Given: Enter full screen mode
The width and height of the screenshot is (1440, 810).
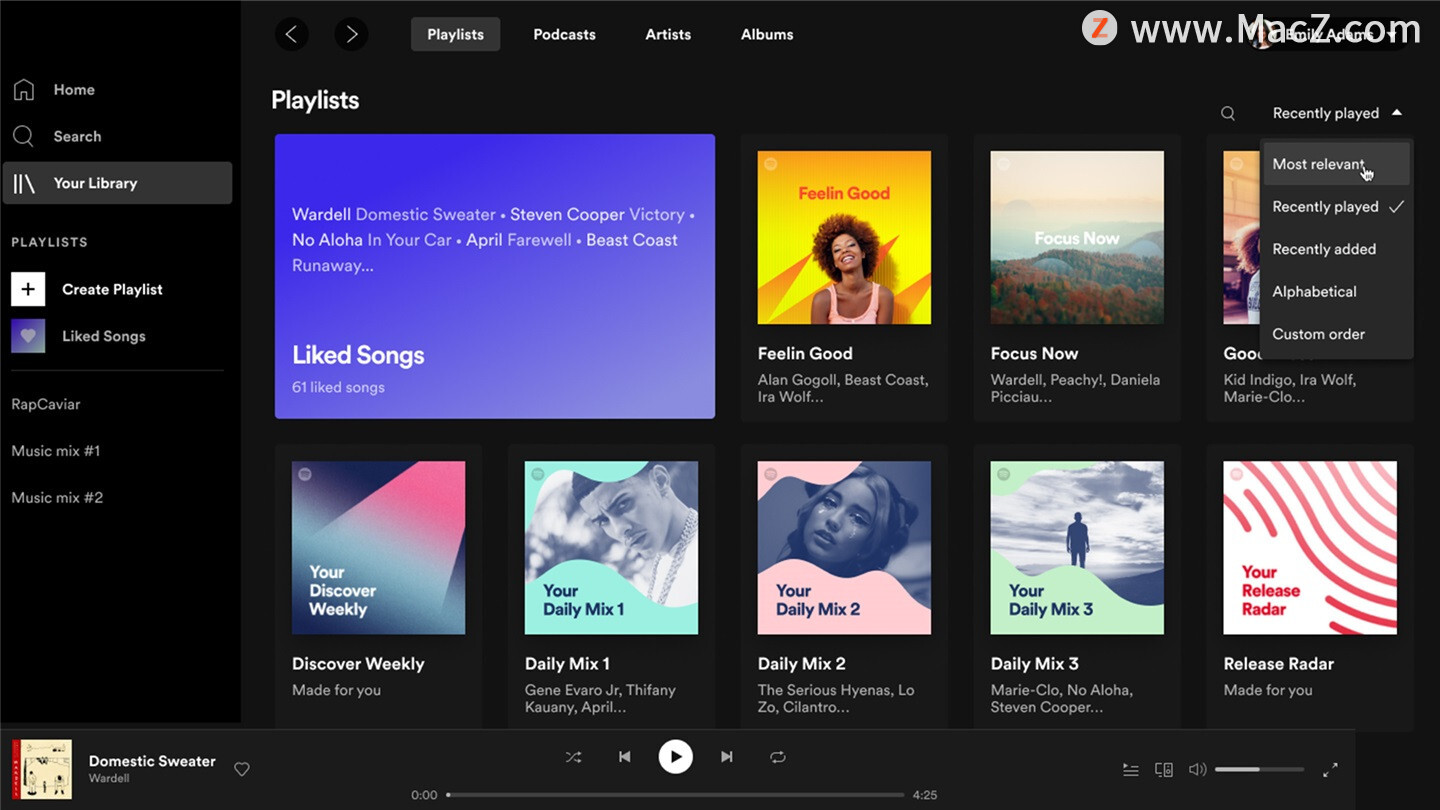Looking at the screenshot, I should [x=1330, y=770].
